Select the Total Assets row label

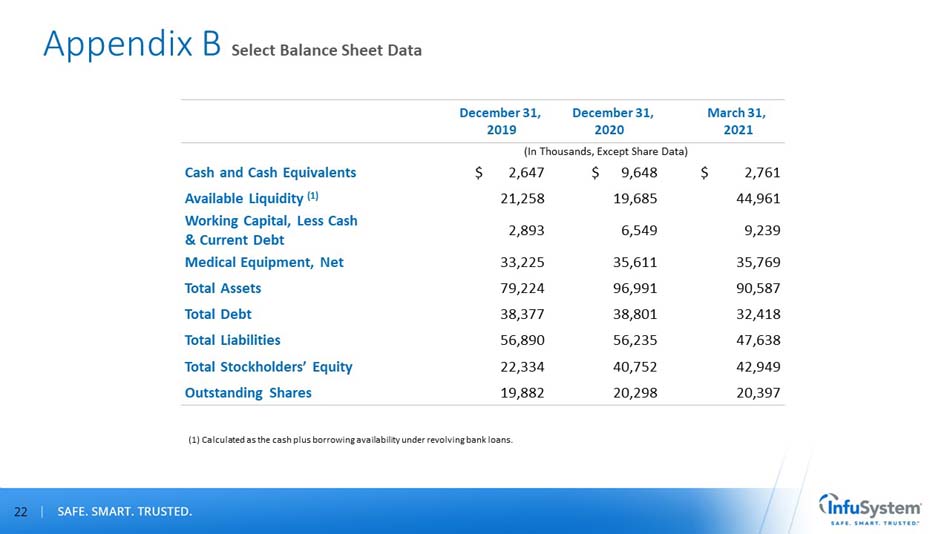223,288
